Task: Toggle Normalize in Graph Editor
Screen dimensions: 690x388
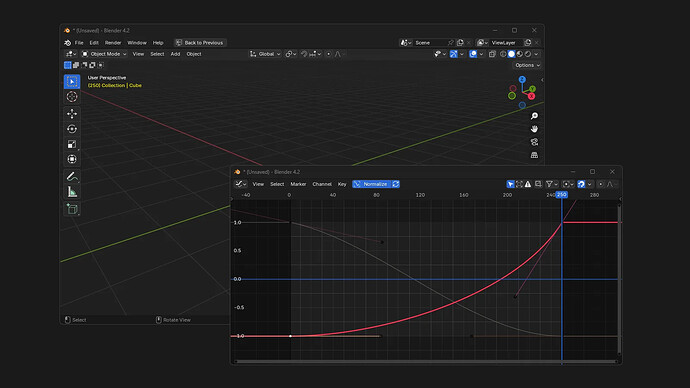Action: pos(372,184)
